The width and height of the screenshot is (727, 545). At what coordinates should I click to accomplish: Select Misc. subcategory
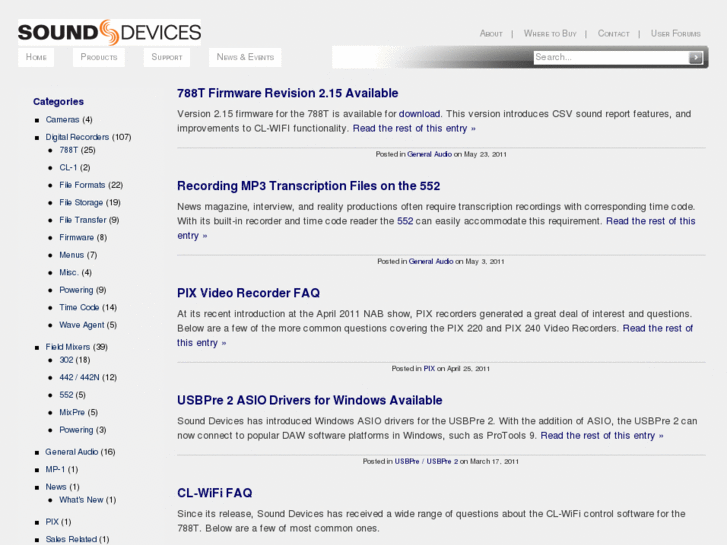(x=69, y=272)
